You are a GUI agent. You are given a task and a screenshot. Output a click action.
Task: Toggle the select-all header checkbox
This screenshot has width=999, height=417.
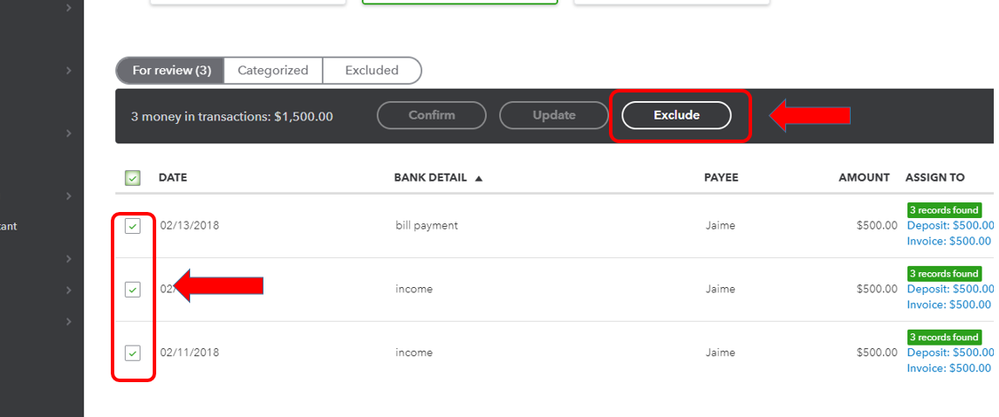(x=133, y=178)
